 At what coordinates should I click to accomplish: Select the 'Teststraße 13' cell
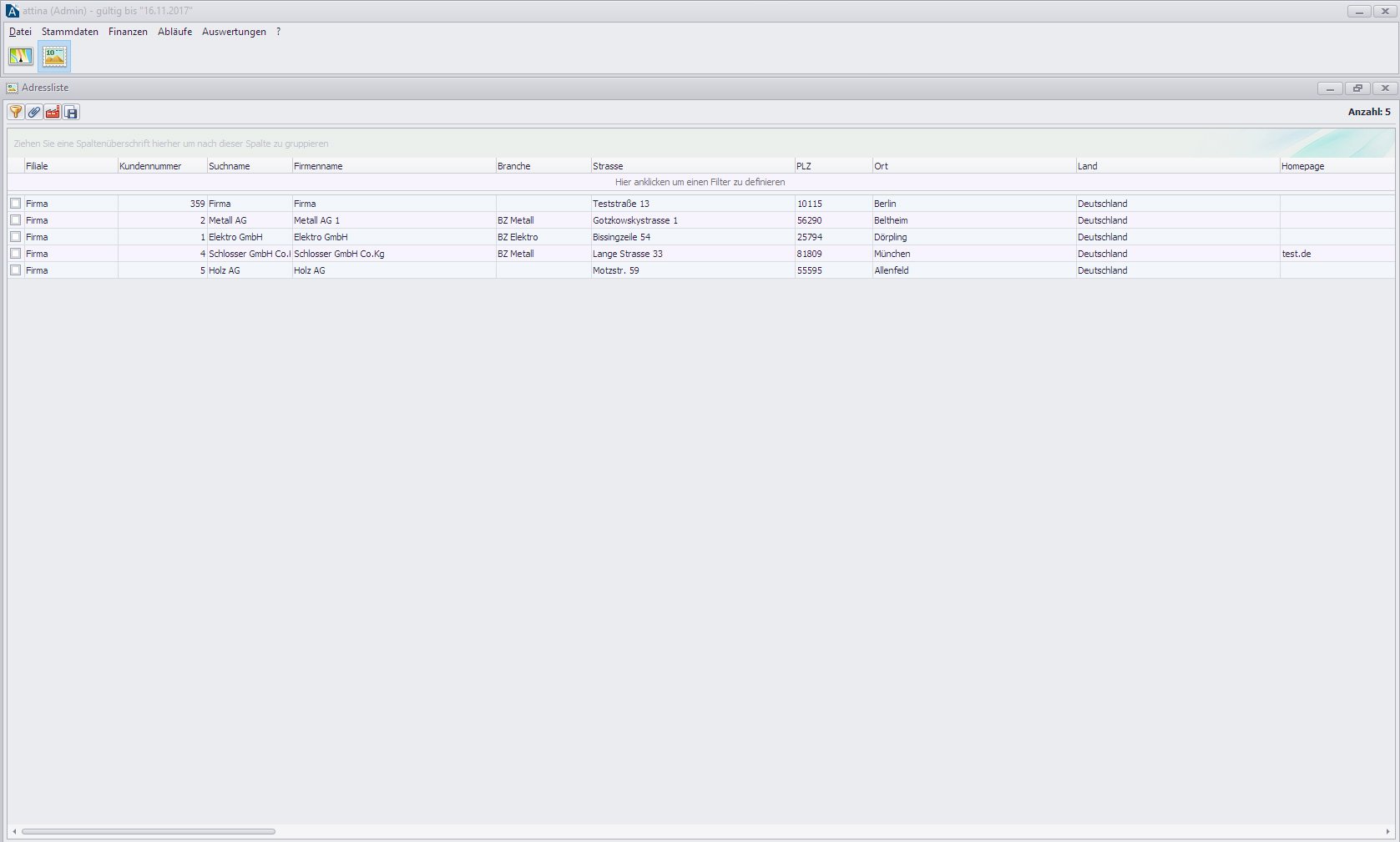point(693,204)
